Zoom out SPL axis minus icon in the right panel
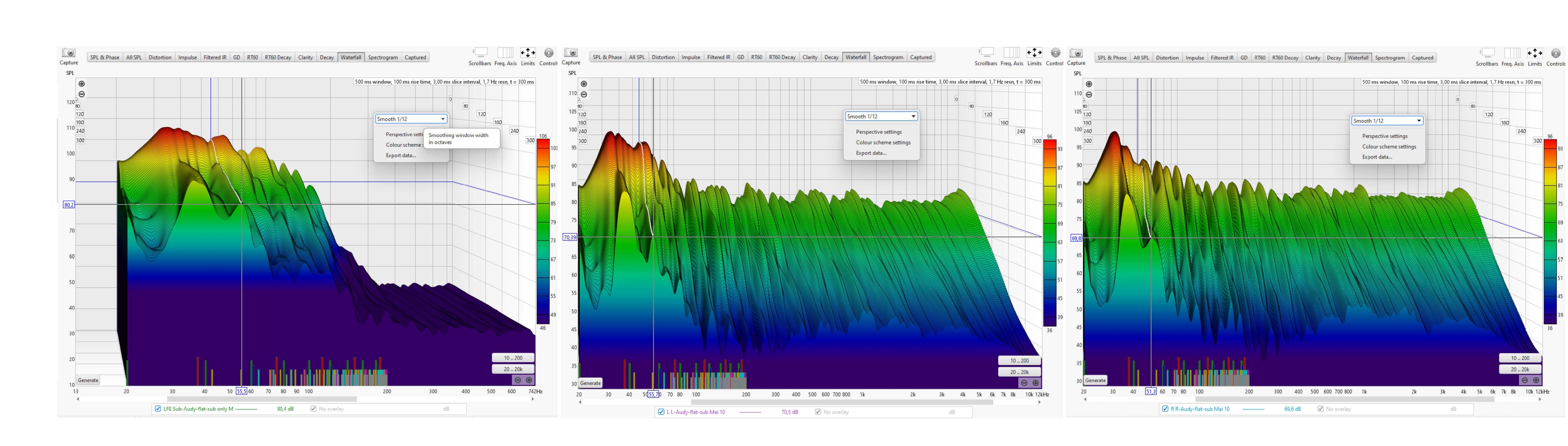 (x=1089, y=94)
